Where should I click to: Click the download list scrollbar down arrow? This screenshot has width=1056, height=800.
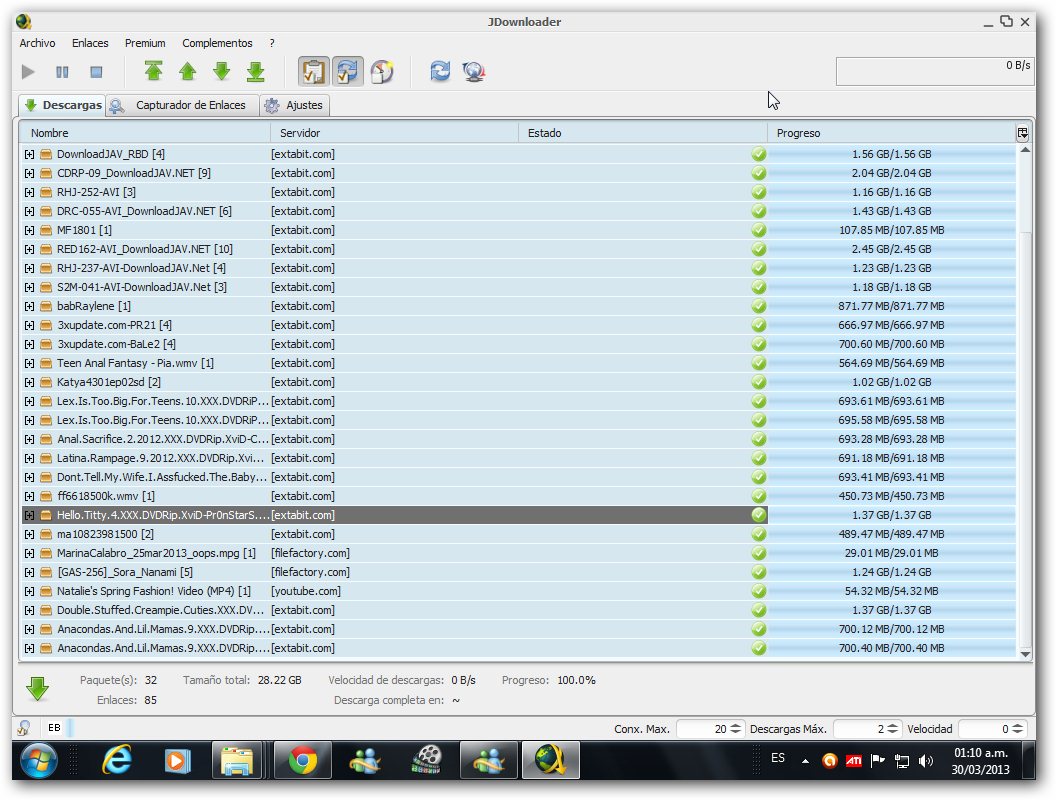(x=1025, y=654)
